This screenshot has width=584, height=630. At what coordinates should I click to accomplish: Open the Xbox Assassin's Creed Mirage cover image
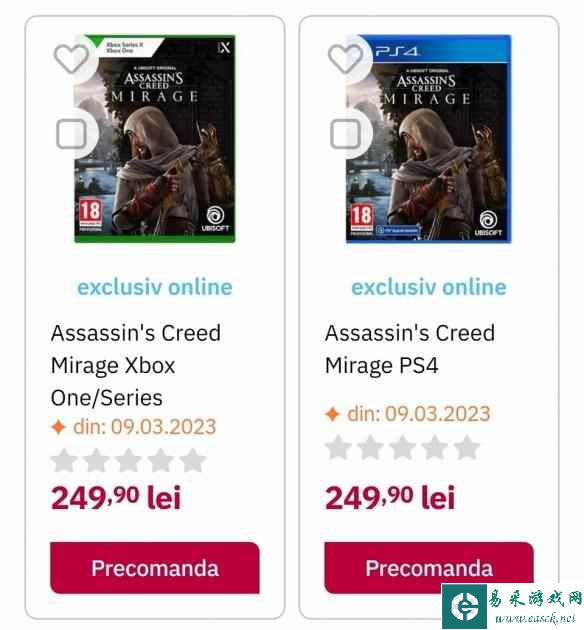coord(155,139)
